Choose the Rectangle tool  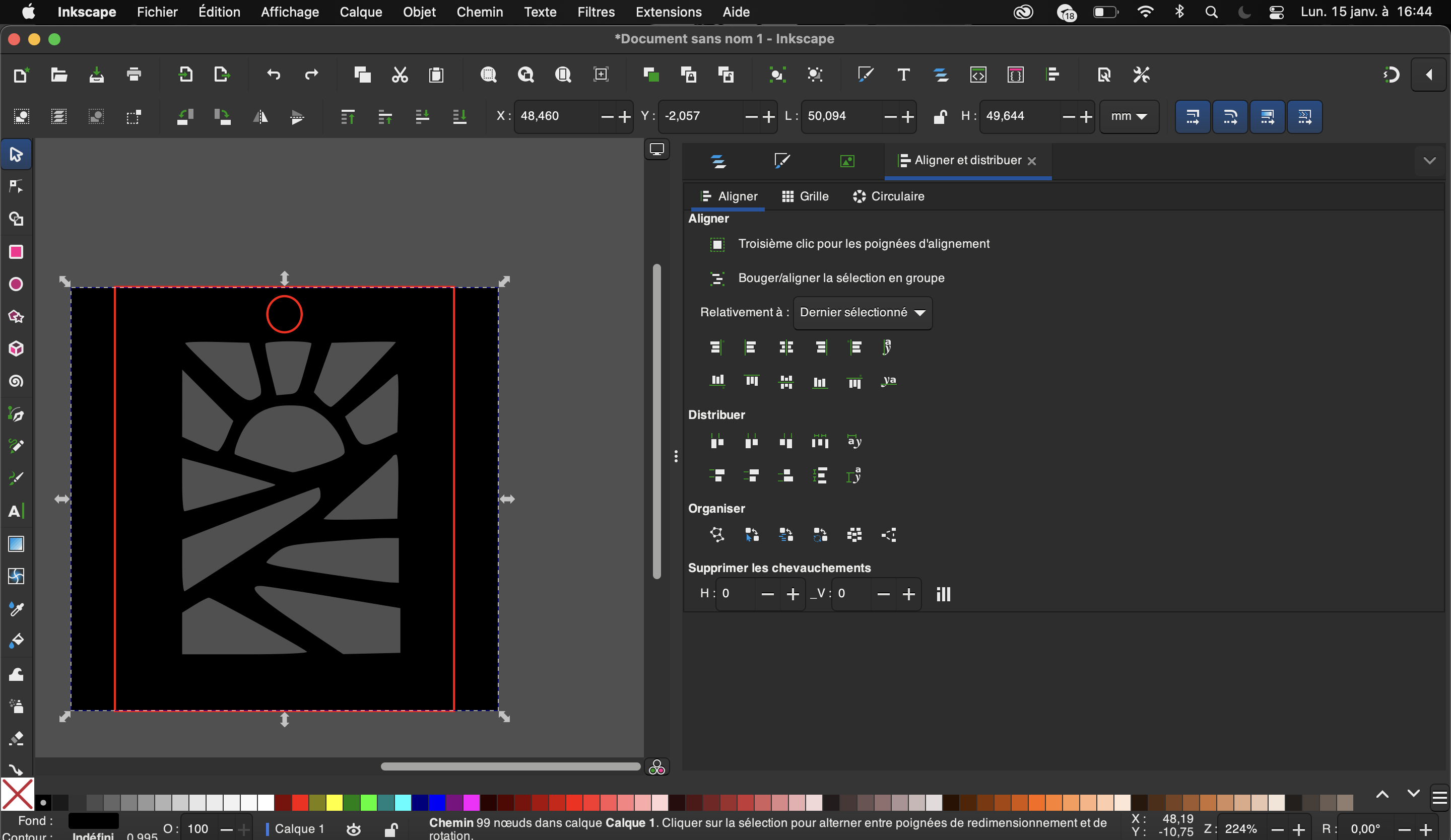[x=16, y=251]
